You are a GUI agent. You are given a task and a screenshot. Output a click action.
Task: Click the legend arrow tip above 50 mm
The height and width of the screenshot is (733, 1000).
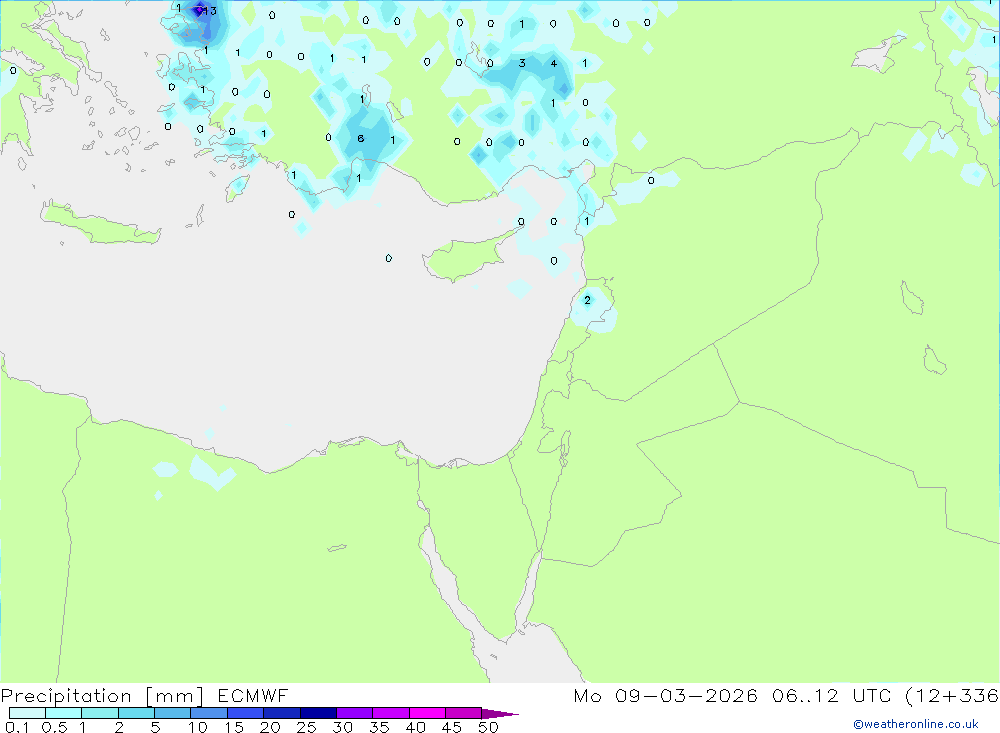point(500,713)
